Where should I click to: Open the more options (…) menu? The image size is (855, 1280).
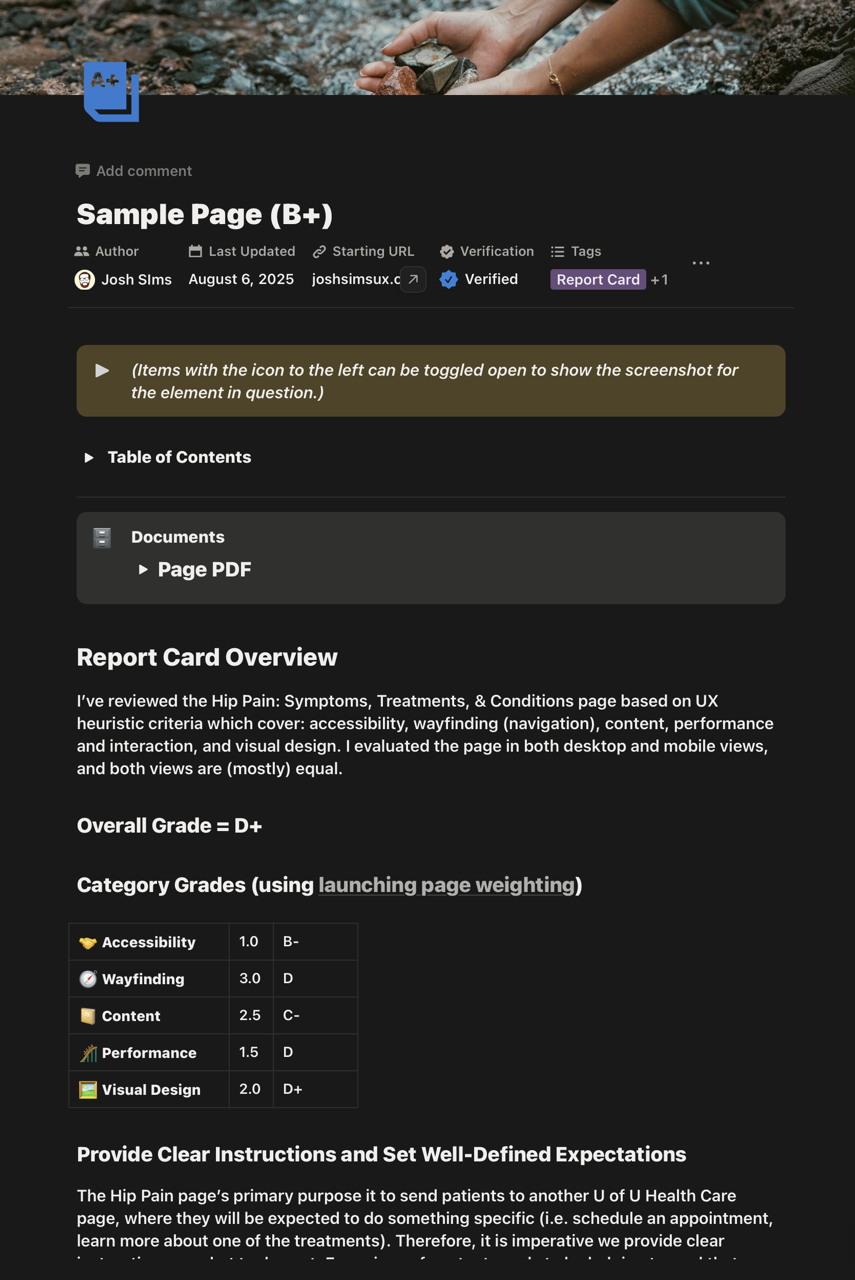point(700,262)
